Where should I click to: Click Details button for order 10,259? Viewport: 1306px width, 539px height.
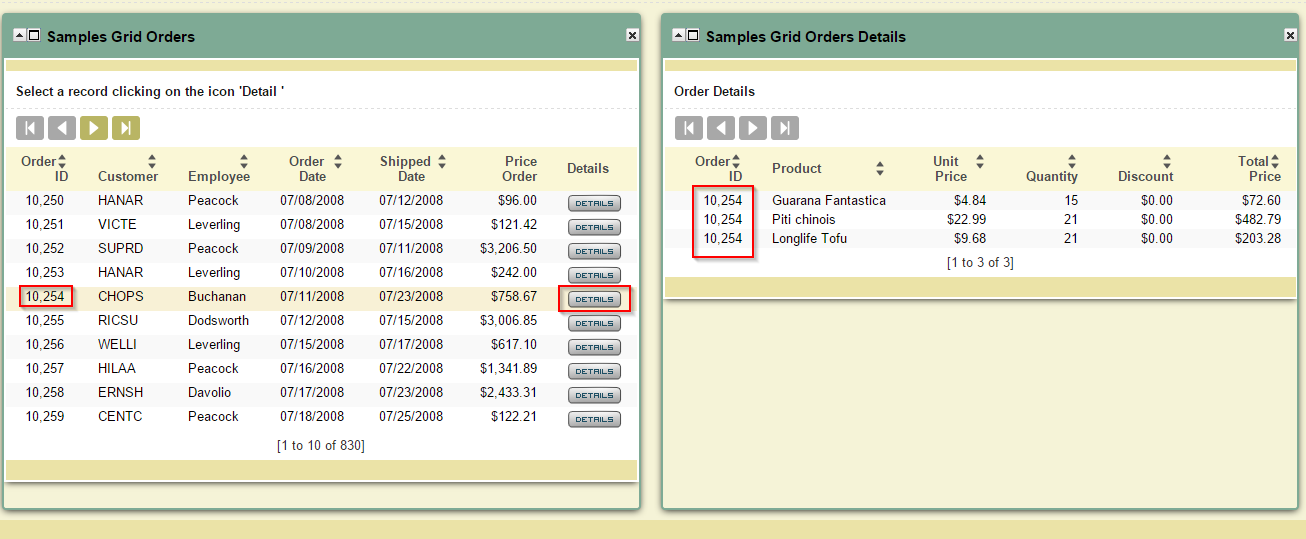coord(594,419)
